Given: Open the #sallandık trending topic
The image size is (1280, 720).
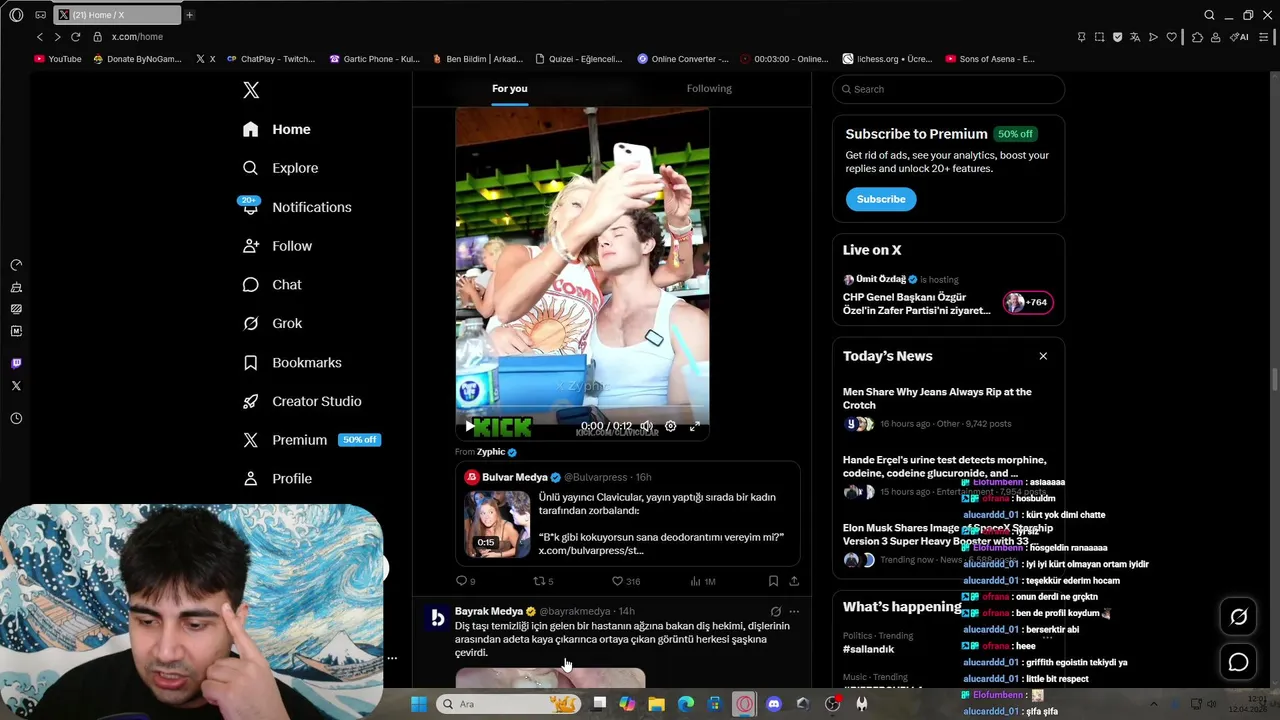Looking at the screenshot, I should click(x=868, y=649).
